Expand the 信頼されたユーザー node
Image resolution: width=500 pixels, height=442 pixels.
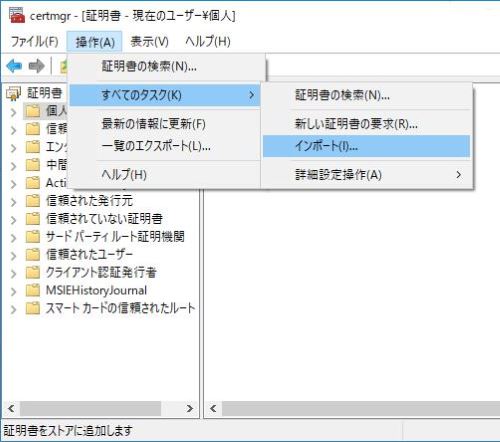pyautogui.click(x=13, y=256)
